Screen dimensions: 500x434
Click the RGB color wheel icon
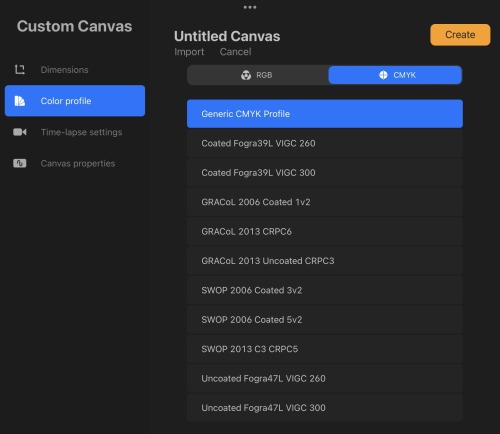[x=246, y=75]
